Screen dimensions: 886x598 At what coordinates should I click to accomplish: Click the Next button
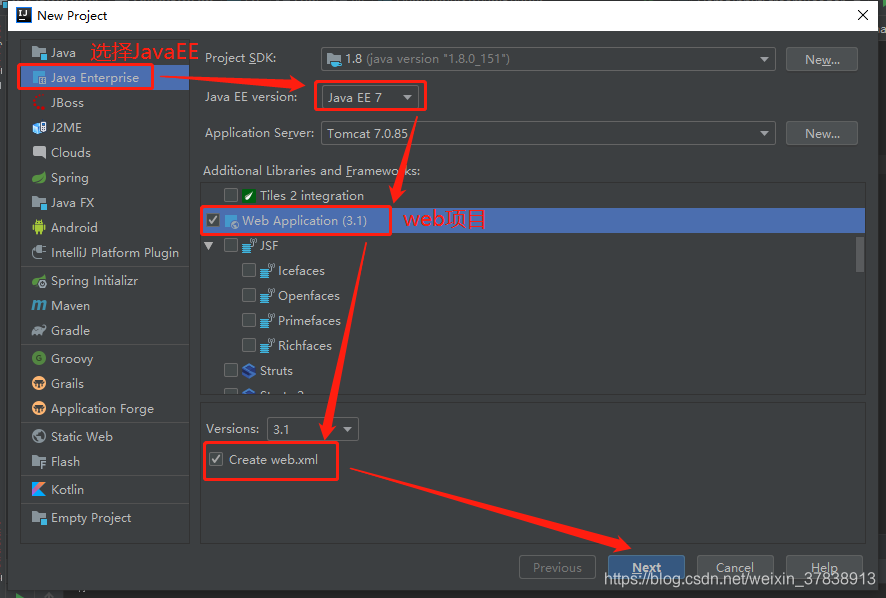coord(646,567)
